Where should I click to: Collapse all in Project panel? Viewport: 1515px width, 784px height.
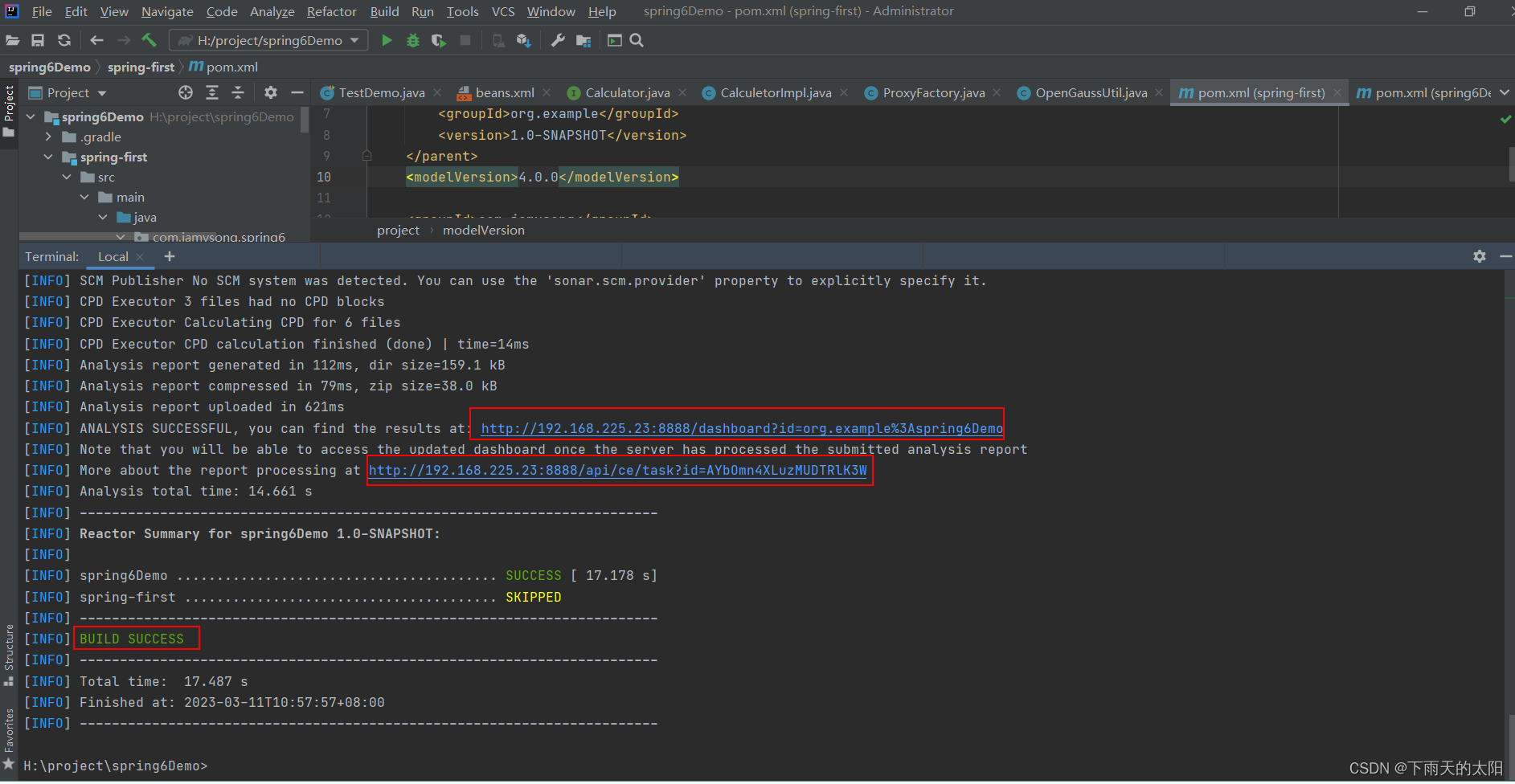coord(238,92)
